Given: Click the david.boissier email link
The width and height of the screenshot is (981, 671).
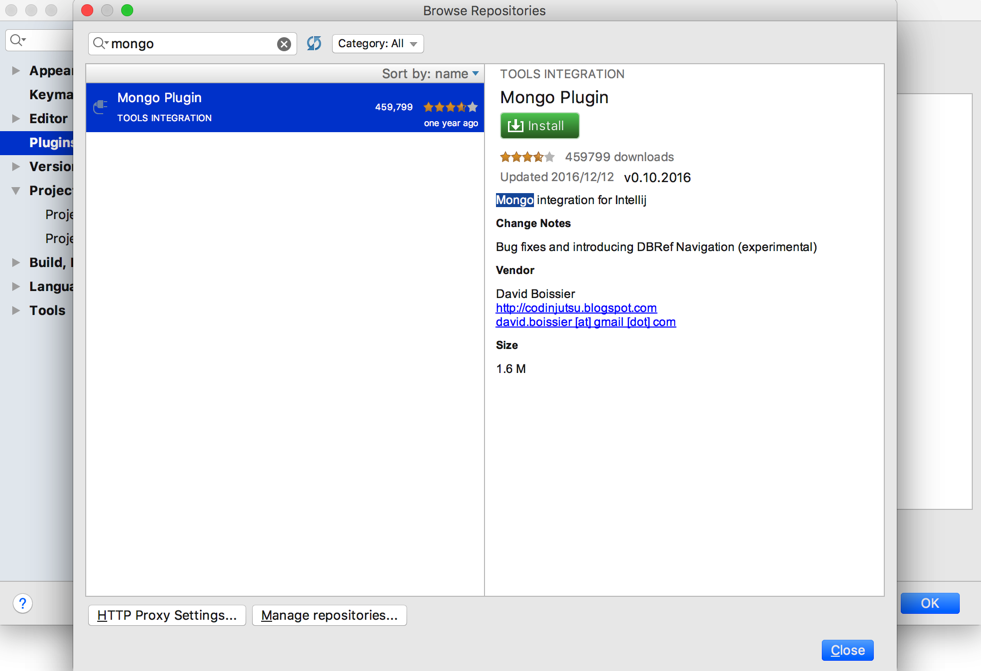Looking at the screenshot, I should click(586, 322).
